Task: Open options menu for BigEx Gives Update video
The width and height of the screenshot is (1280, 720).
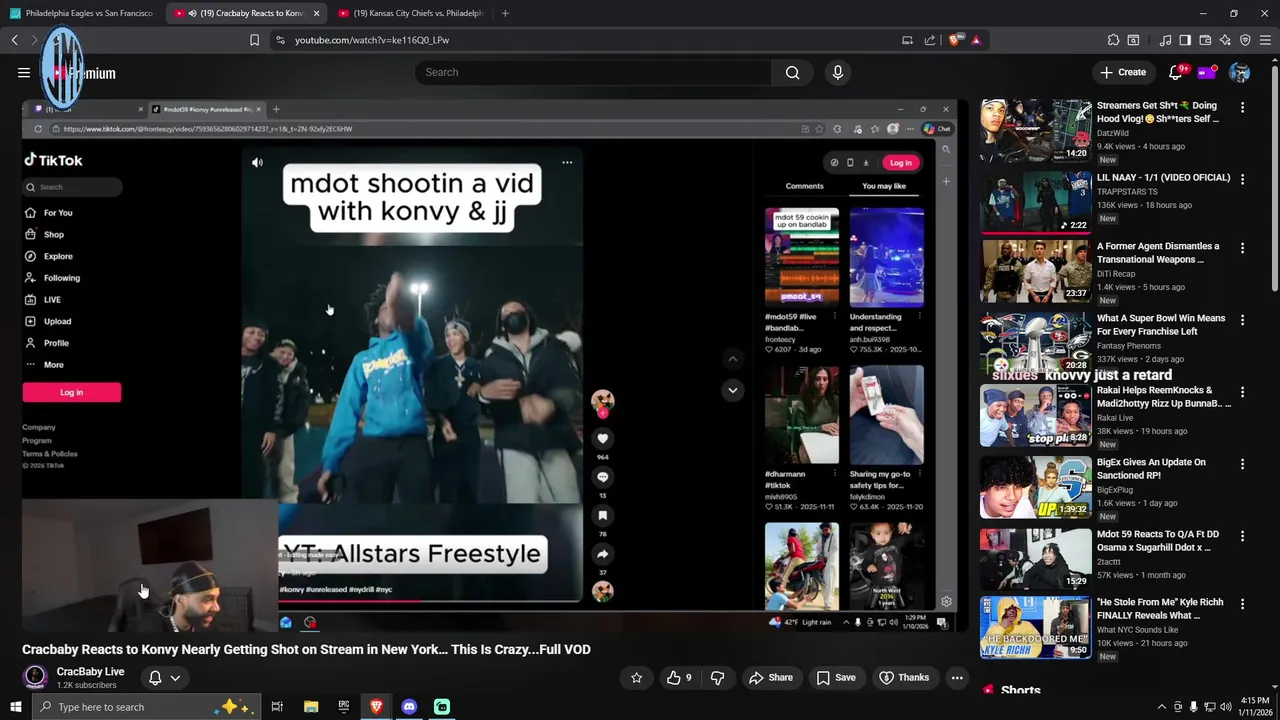Action: coord(1242,464)
